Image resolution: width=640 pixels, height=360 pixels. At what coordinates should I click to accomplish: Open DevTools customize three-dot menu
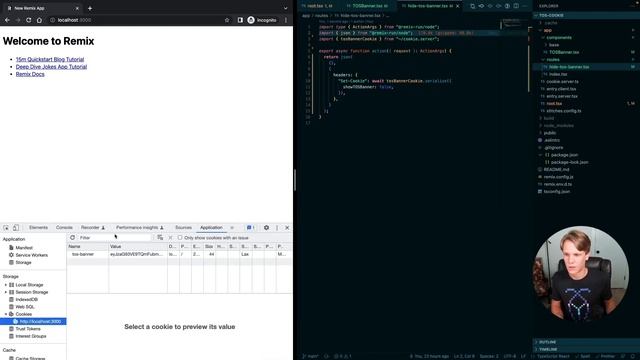(x=277, y=228)
